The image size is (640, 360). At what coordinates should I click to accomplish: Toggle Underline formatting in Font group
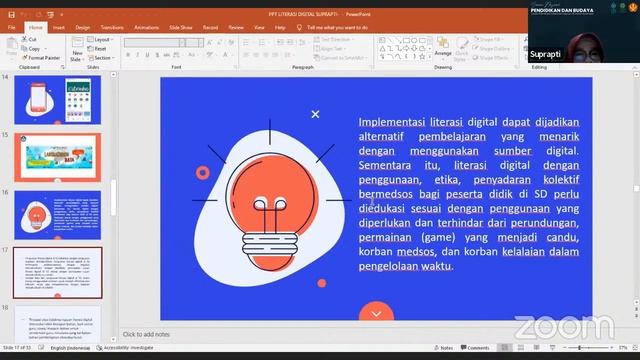pyautogui.click(x=147, y=55)
